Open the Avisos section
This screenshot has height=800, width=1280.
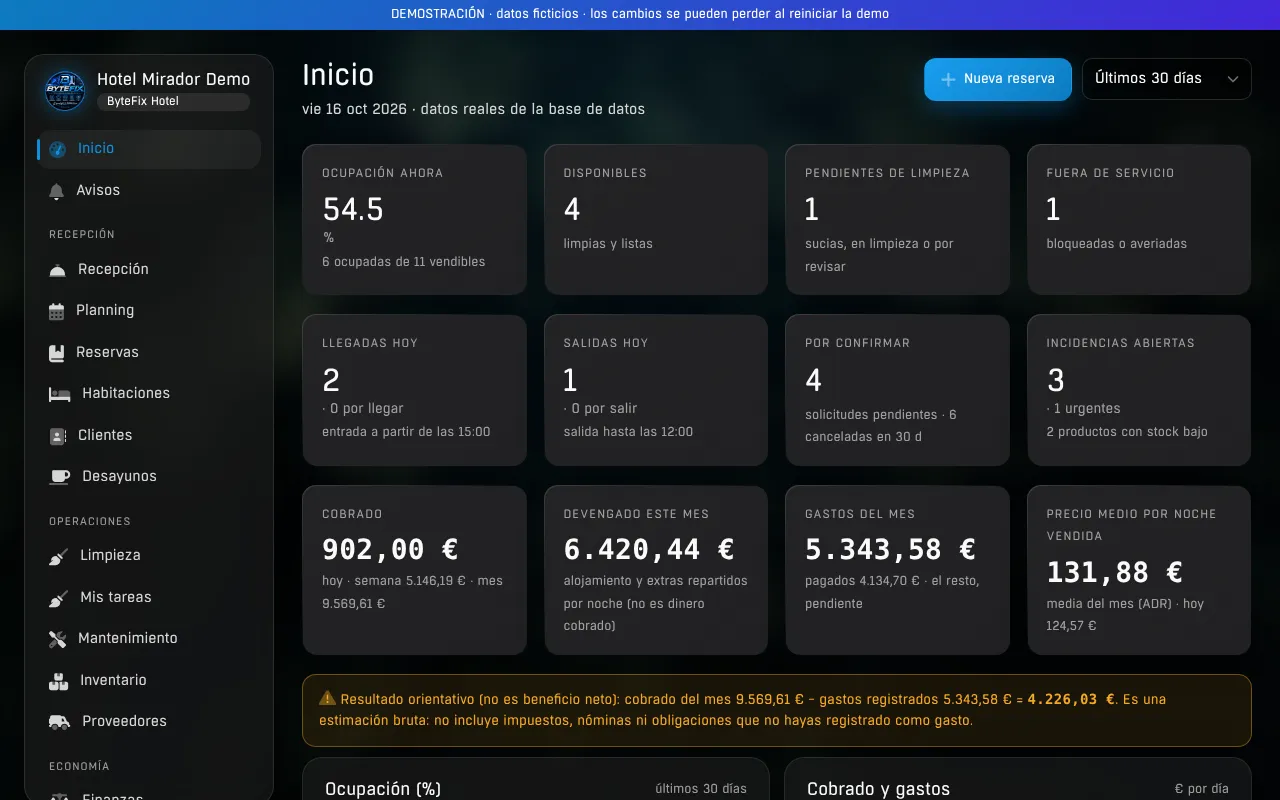click(149, 190)
